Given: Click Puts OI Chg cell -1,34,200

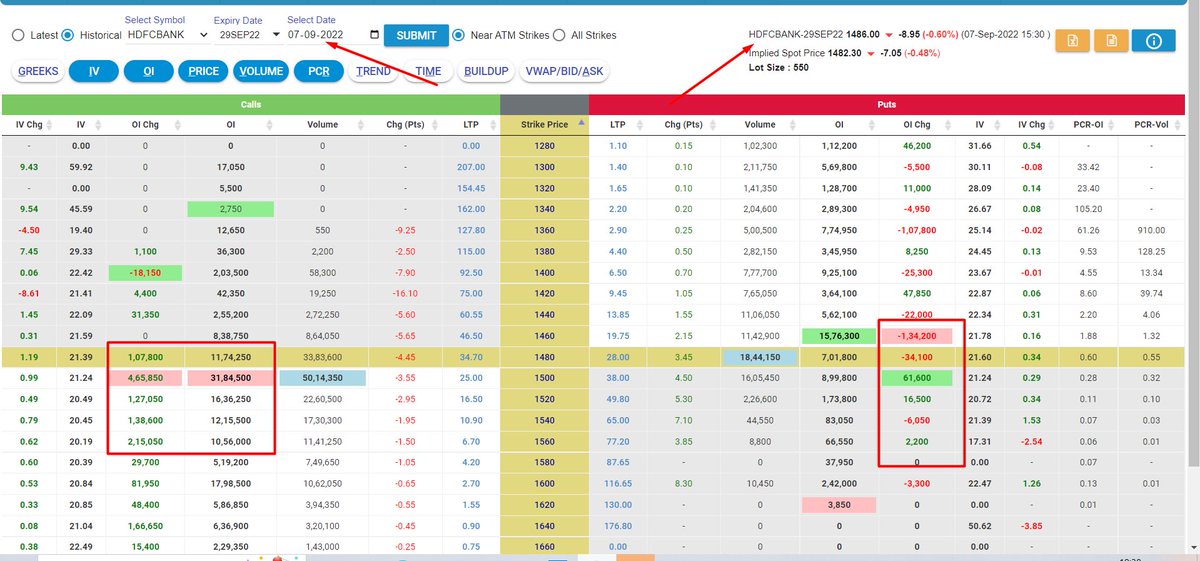Looking at the screenshot, I should 918,336.
